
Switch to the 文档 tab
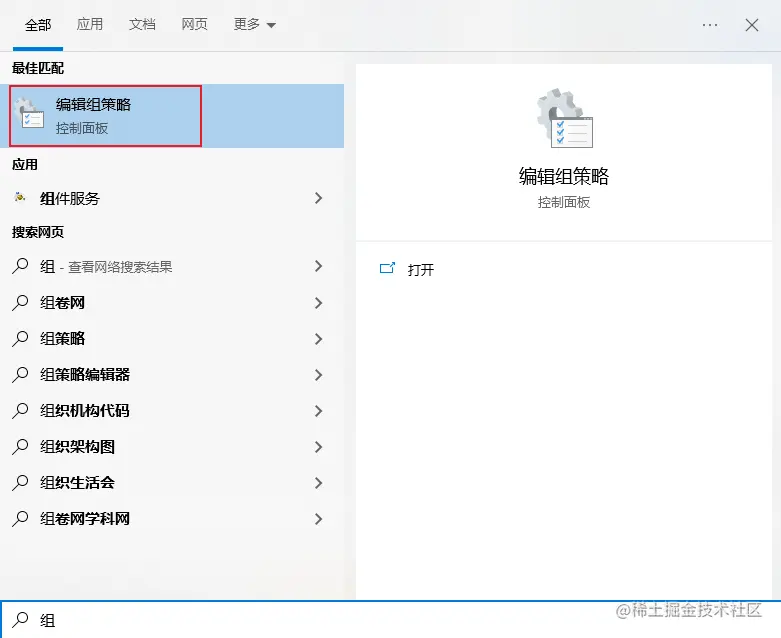click(142, 24)
